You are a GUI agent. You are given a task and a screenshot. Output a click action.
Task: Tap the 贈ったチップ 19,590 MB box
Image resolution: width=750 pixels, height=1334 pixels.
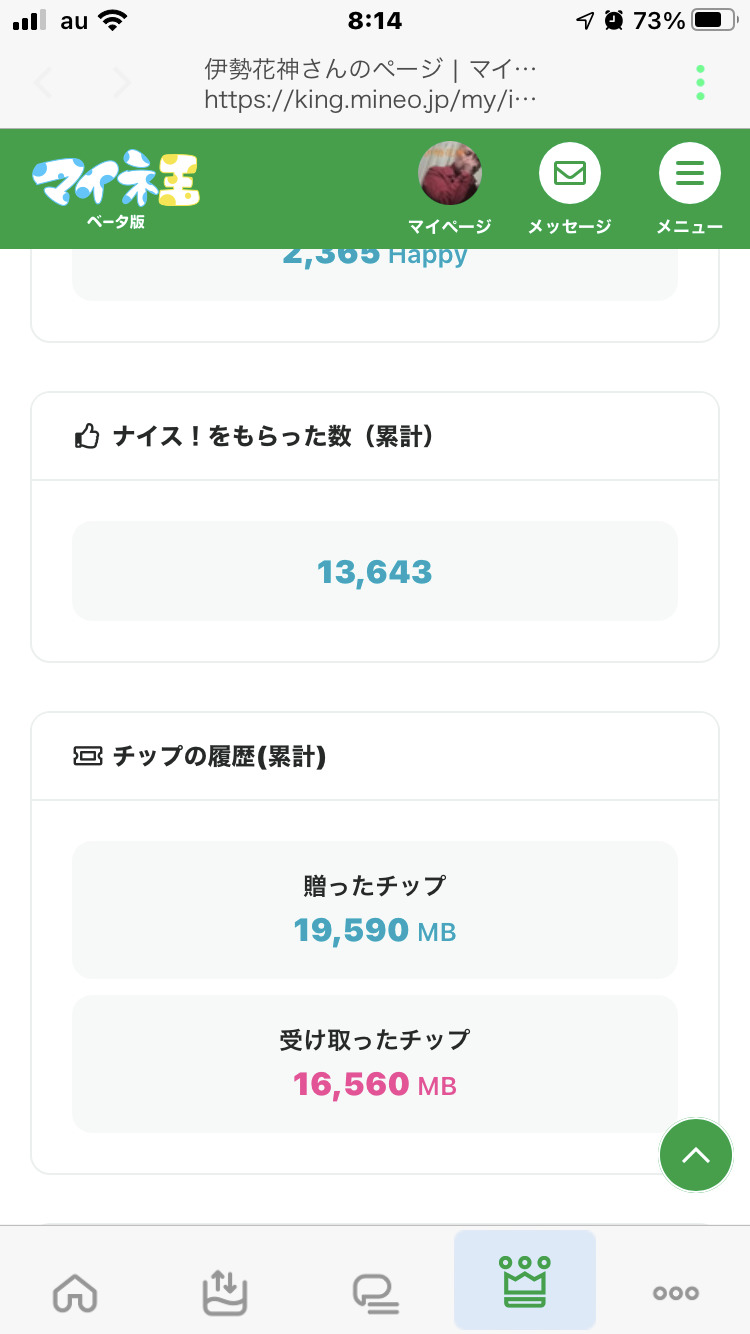coord(375,909)
